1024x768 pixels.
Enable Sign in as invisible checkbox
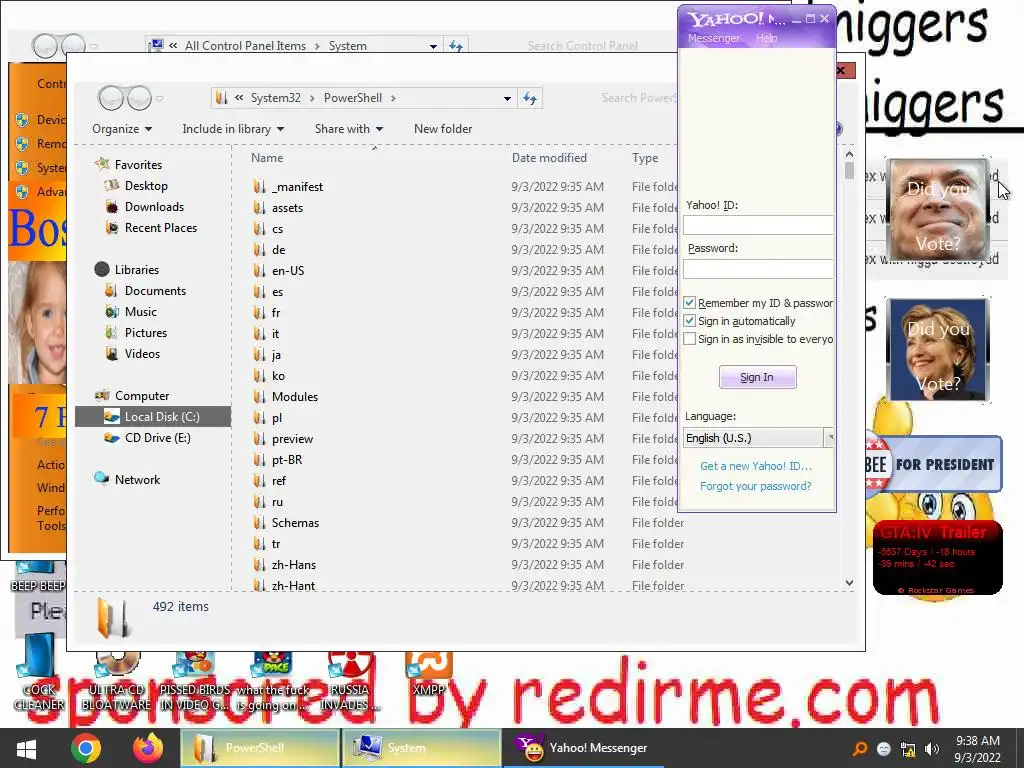point(690,339)
